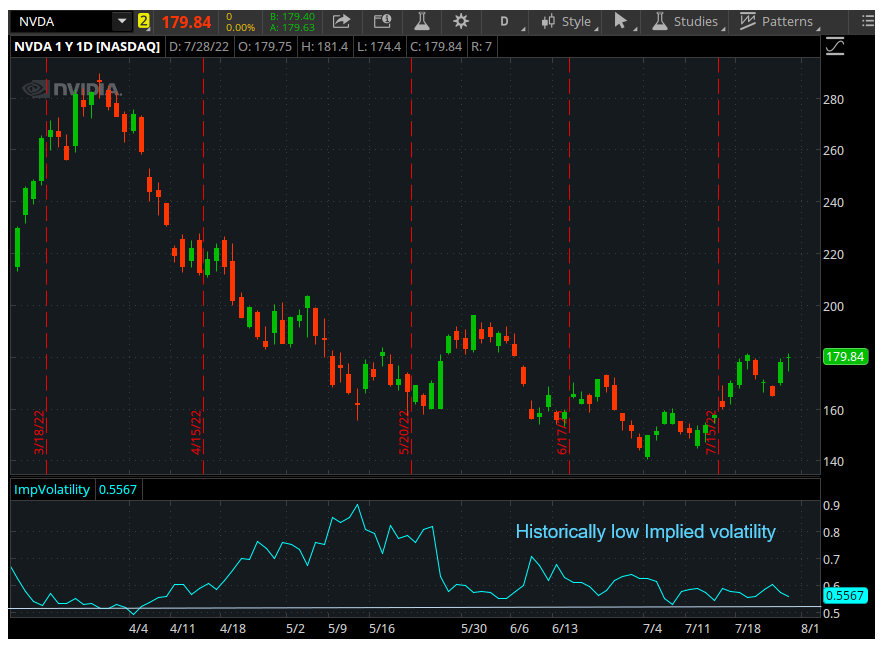Screen dimensions: 886x645
Task: Click the yellow number 2 link icon
Action: pos(144,22)
